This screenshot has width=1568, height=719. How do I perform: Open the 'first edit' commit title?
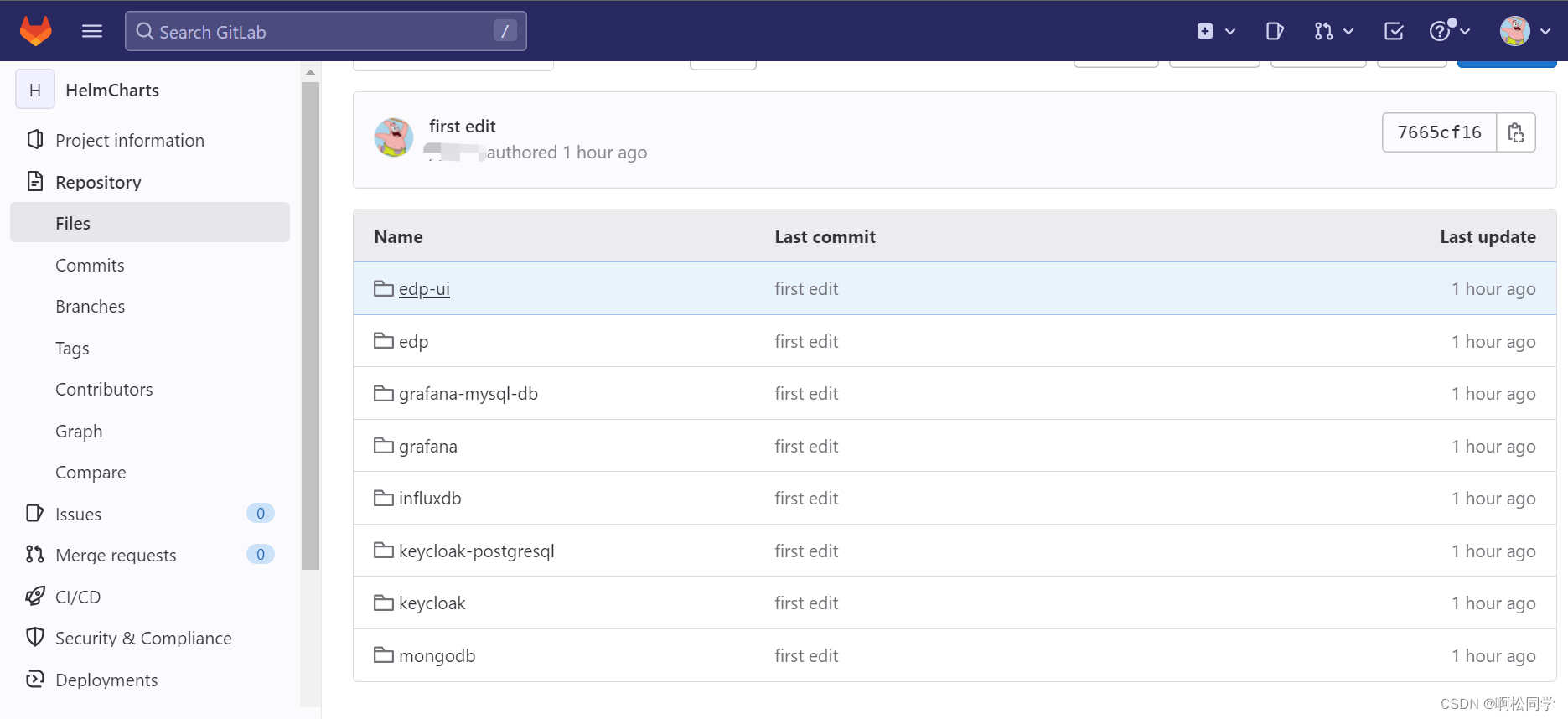click(x=462, y=126)
